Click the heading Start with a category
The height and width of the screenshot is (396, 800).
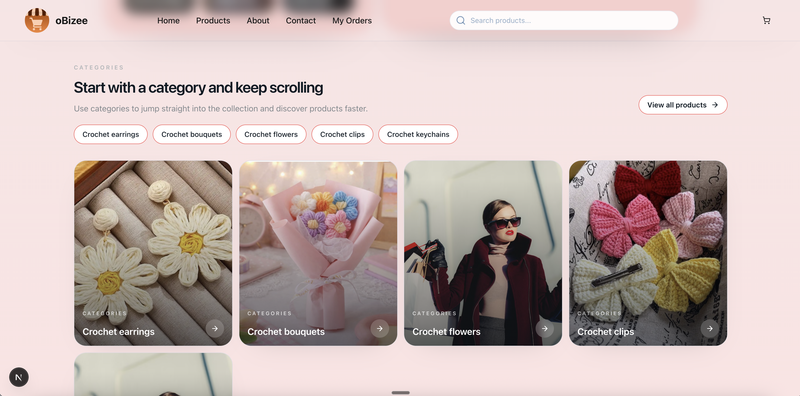(x=198, y=88)
